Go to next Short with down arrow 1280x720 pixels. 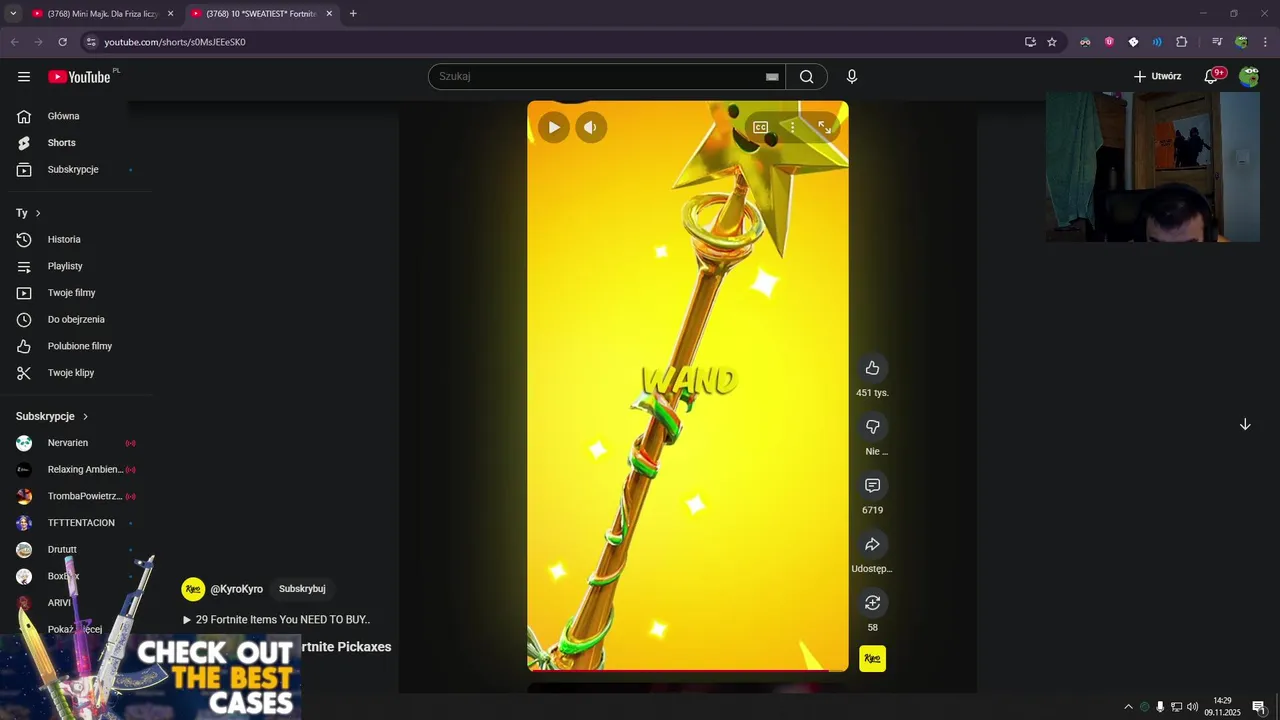point(1245,425)
